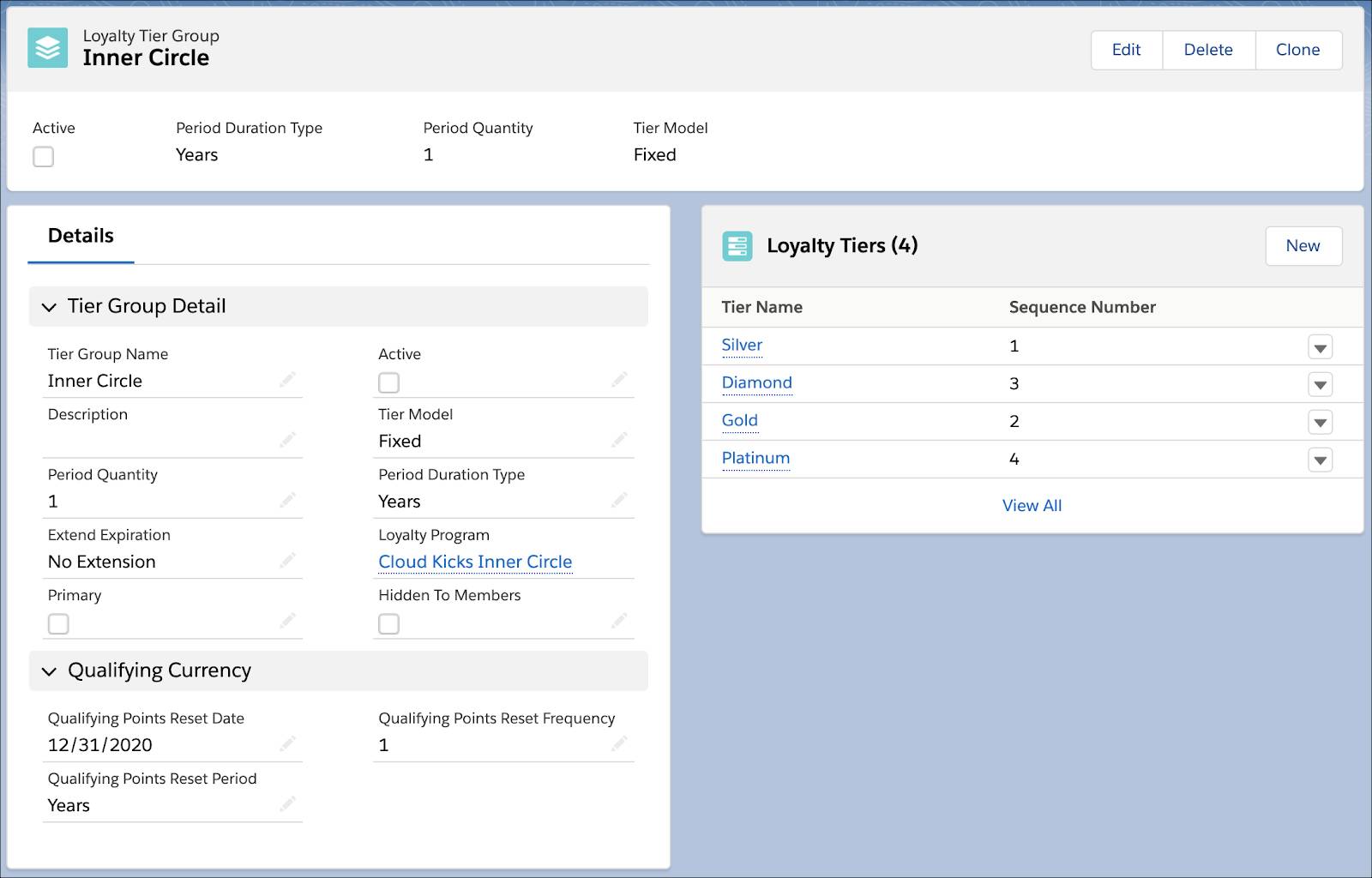The image size is (1372, 878).
Task: Edit Qualifying Points Reset Date with pencil icon
Action: click(x=288, y=744)
